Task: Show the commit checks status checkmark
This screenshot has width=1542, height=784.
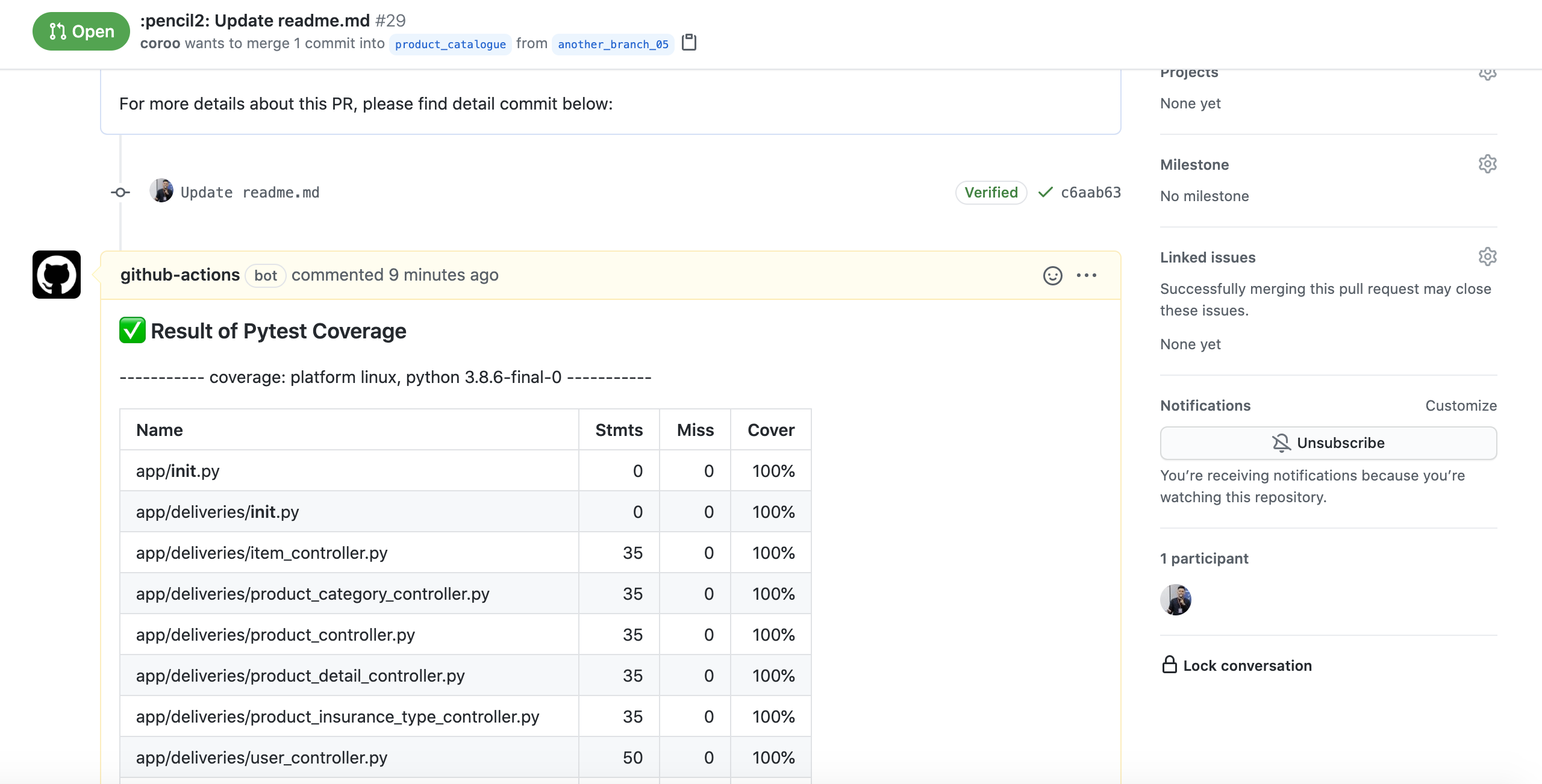Action: point(1046,192)
